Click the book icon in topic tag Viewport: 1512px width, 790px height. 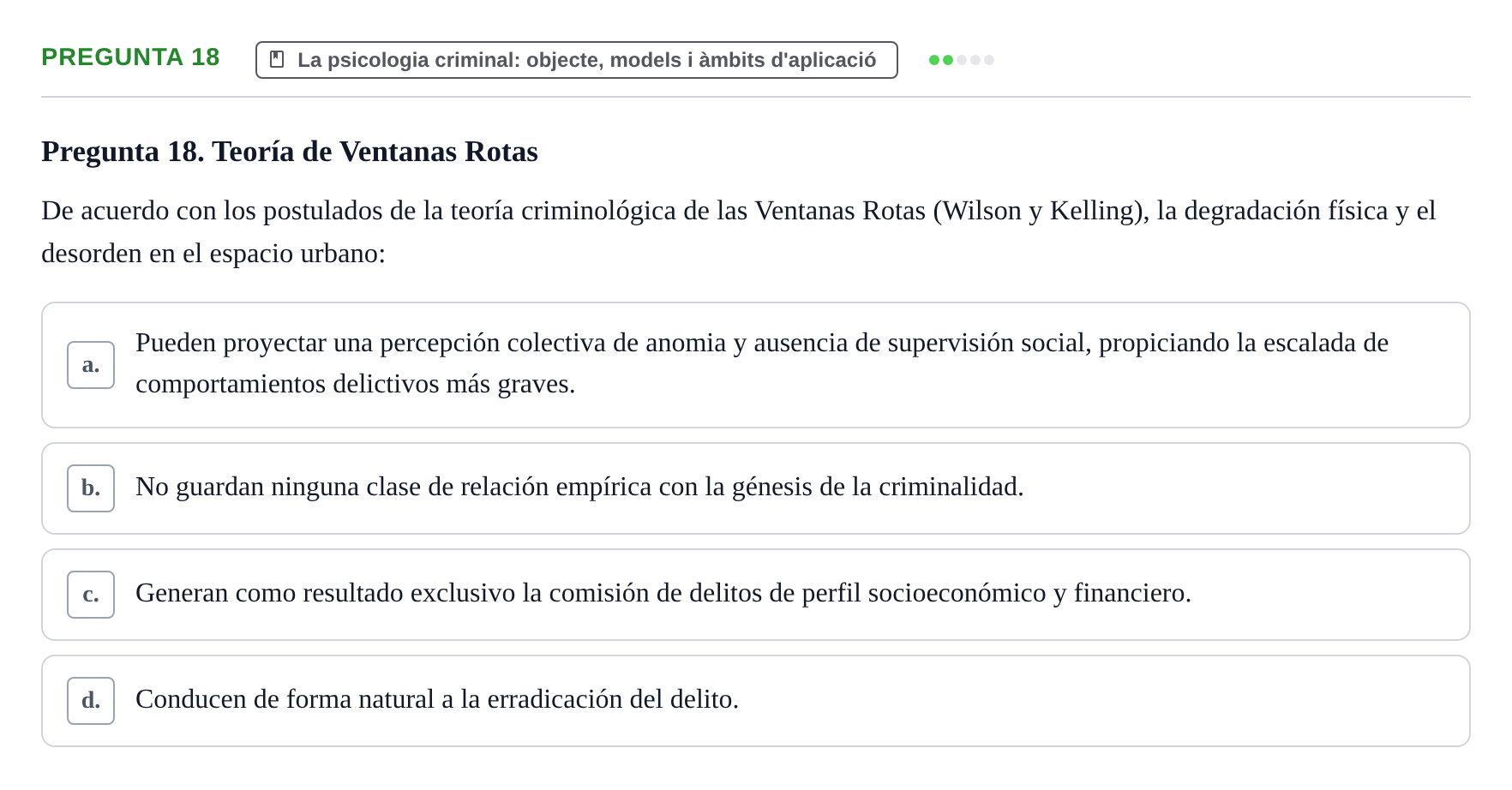(x=277, y=60)
